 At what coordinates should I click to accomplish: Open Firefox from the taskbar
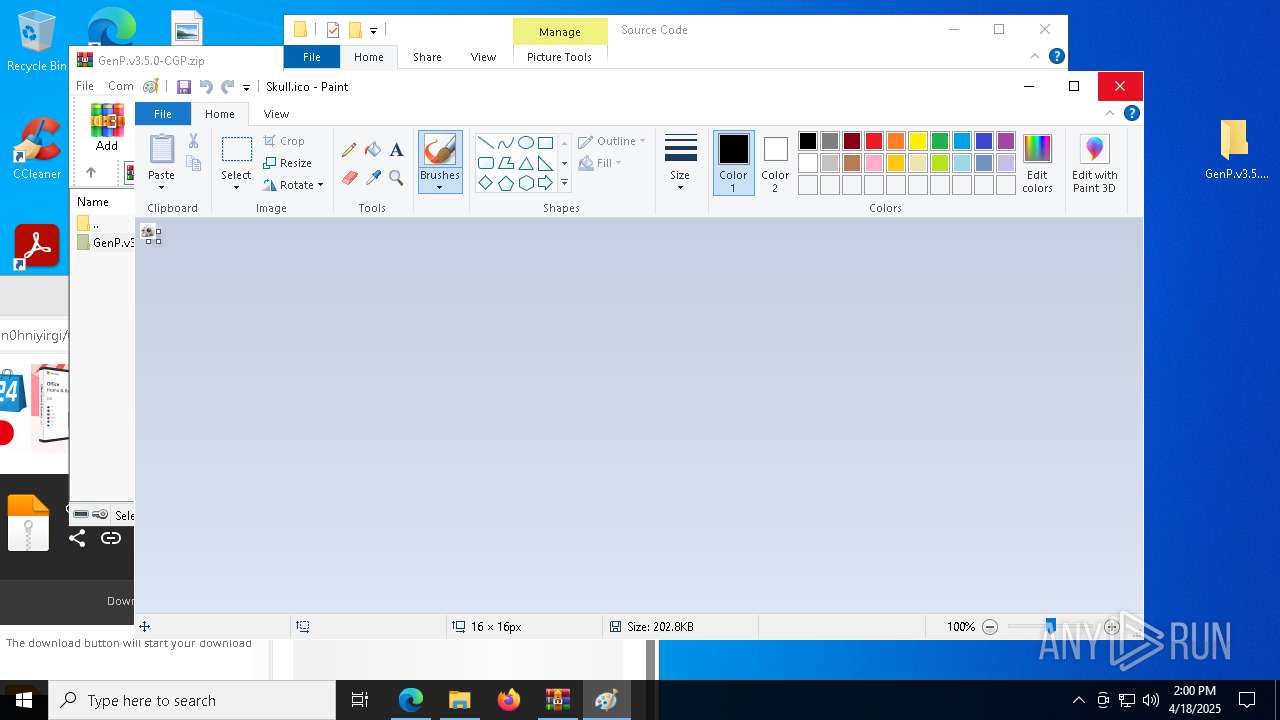(x=508, y=700)
